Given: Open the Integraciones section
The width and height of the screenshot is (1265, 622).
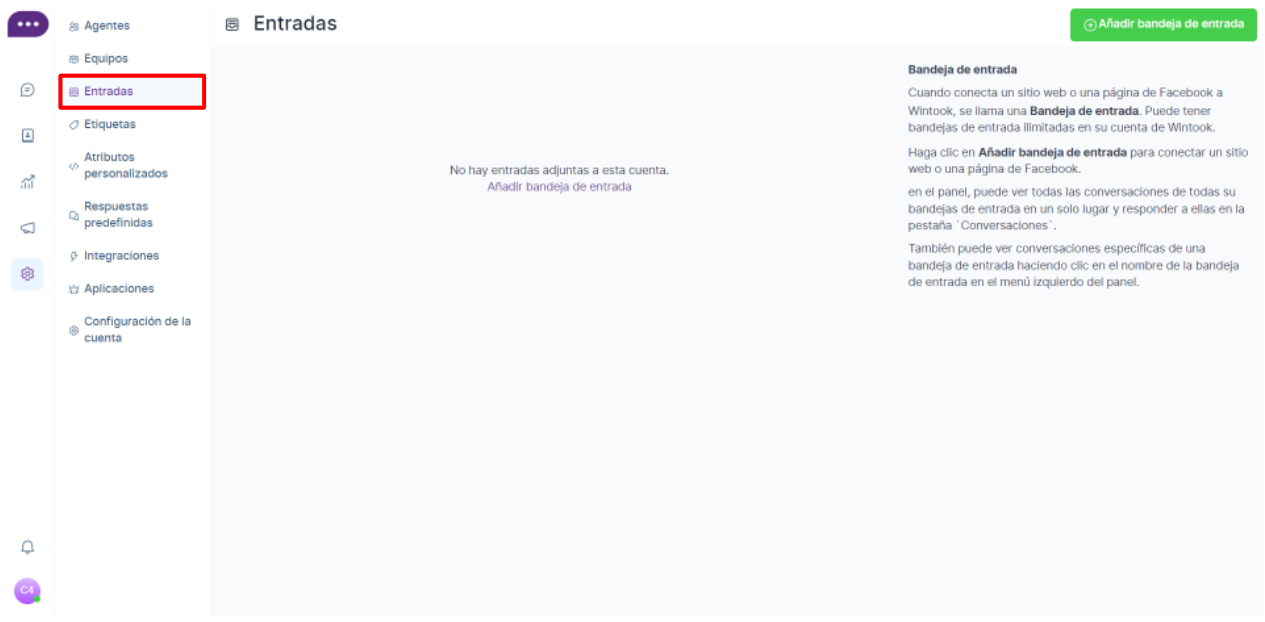Looking at the screenshot, I should click(x=120, y=256).
